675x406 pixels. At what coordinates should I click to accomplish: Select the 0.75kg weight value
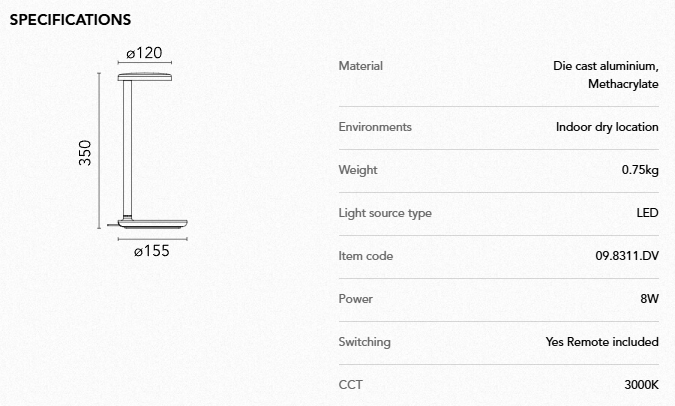coord(640,170)
